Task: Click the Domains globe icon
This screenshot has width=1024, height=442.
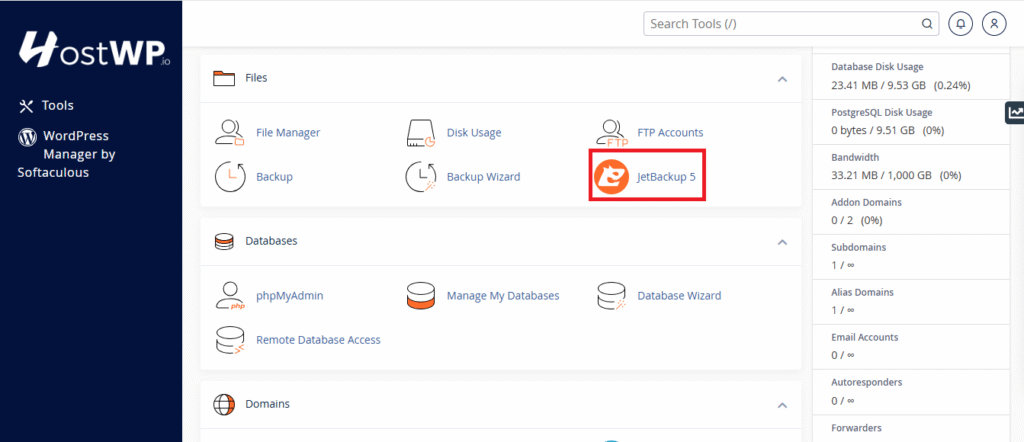Action: 224,404
